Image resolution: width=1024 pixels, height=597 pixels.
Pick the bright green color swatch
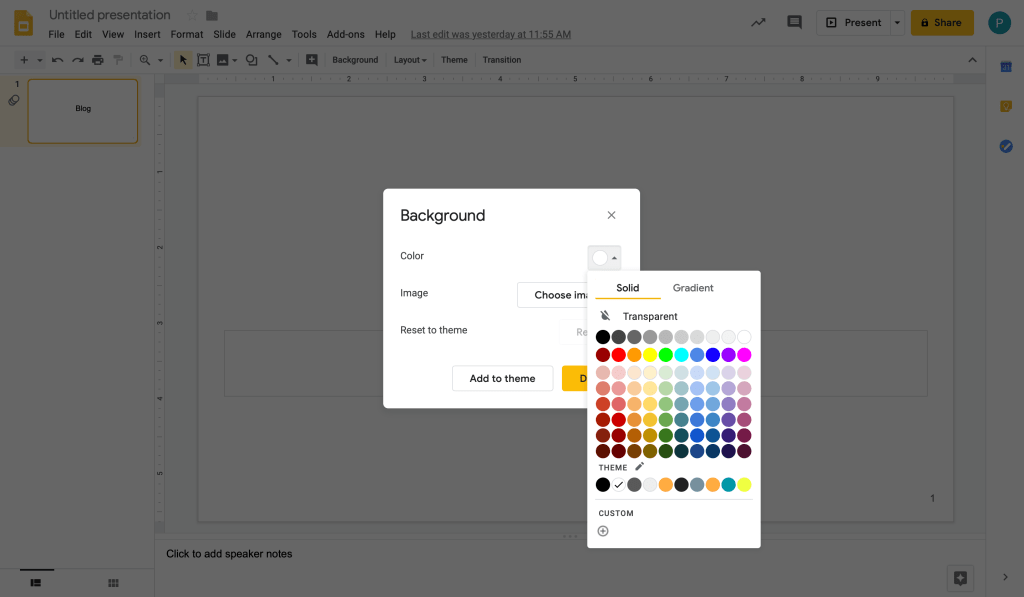665,355
